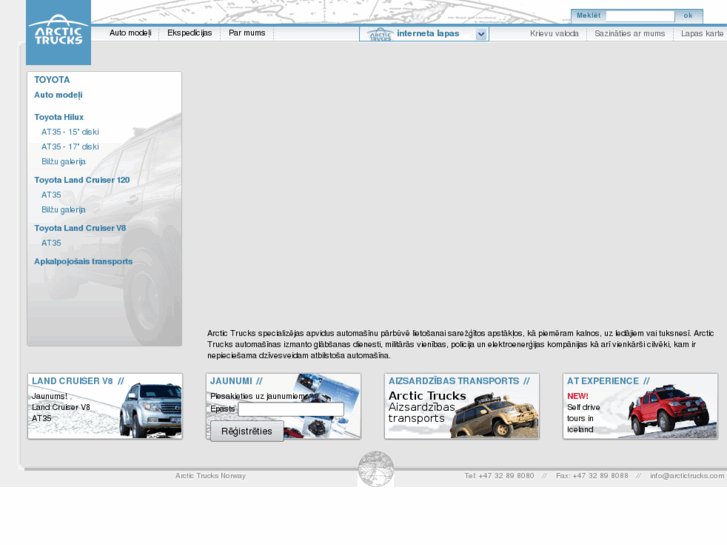Viewport: 727px width, 545px height.
Task: Open the Ekspedīcijas menu
Action: [x=190, y=33]
